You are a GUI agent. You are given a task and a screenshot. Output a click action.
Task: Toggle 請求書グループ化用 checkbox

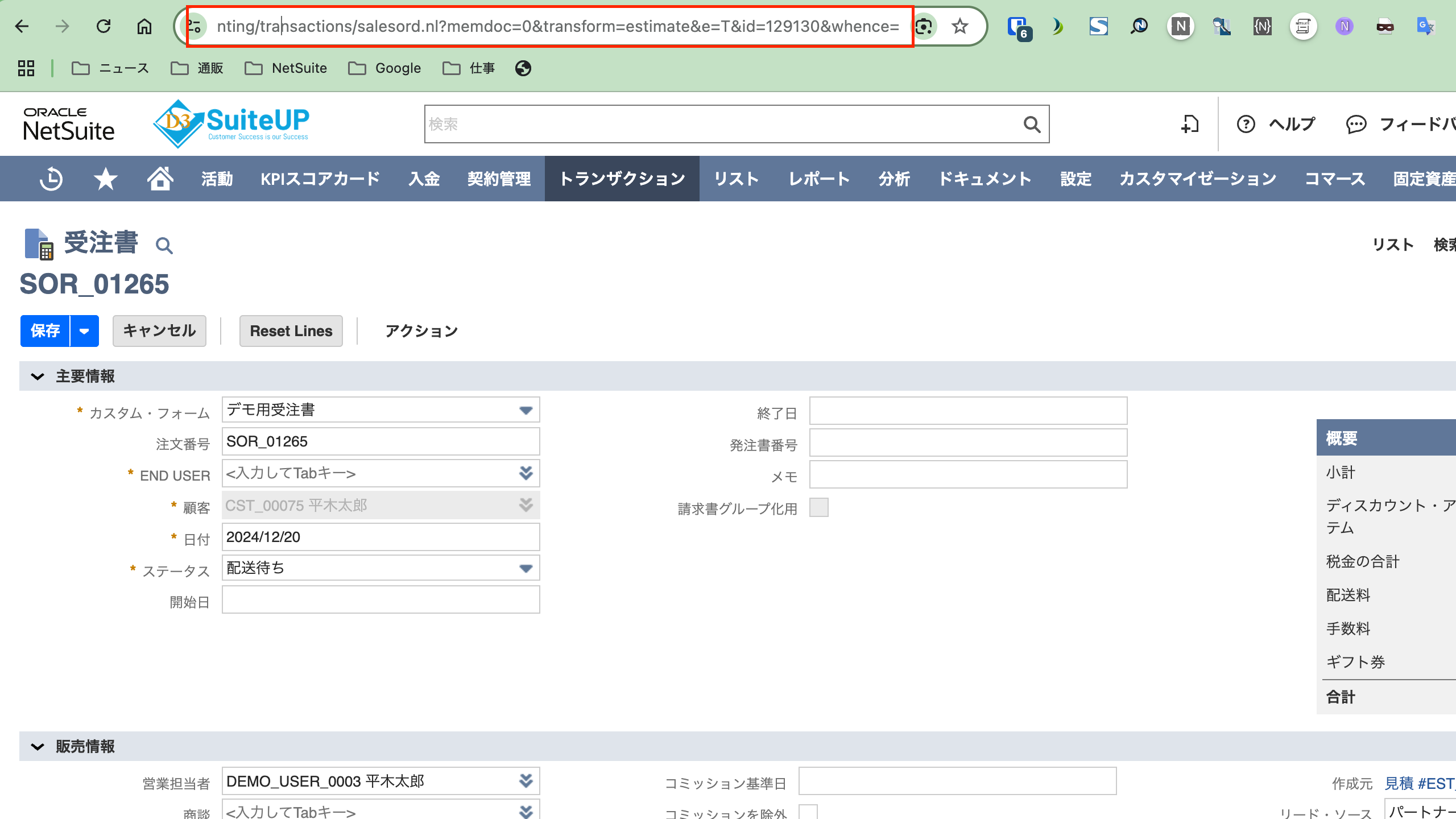819,507
